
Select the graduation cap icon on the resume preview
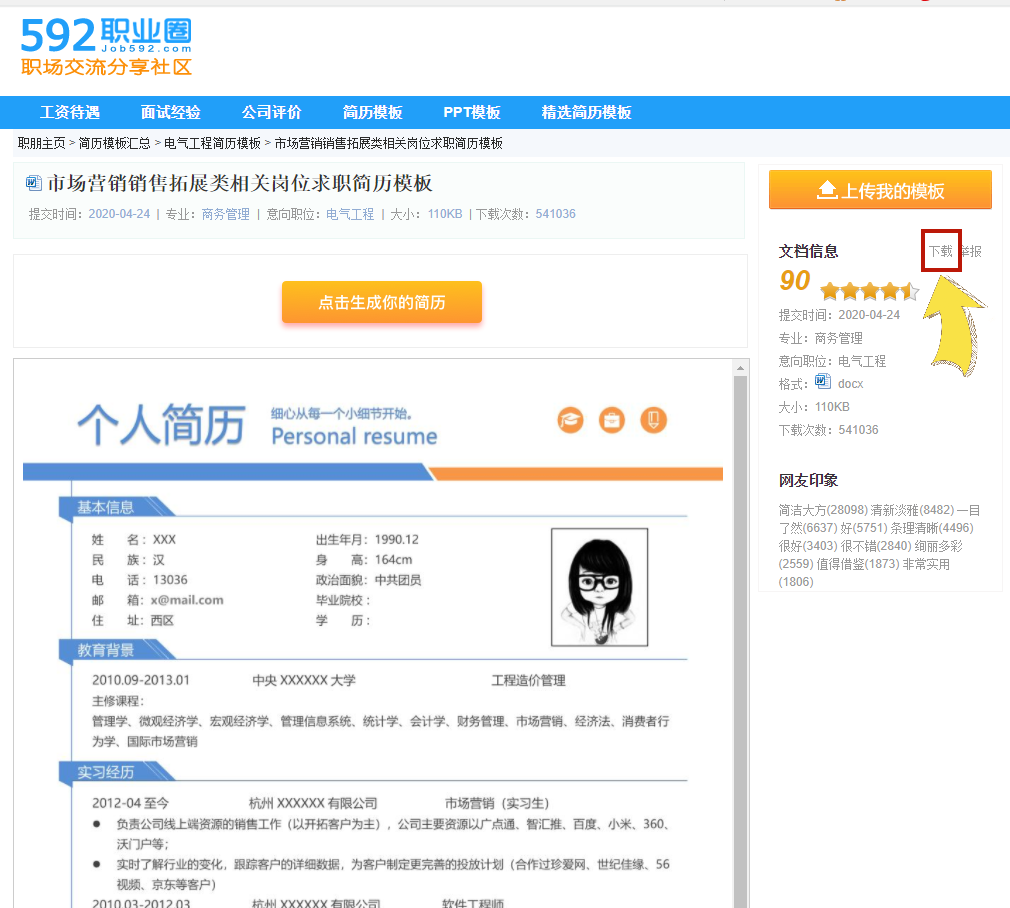[x=570, y=421]
